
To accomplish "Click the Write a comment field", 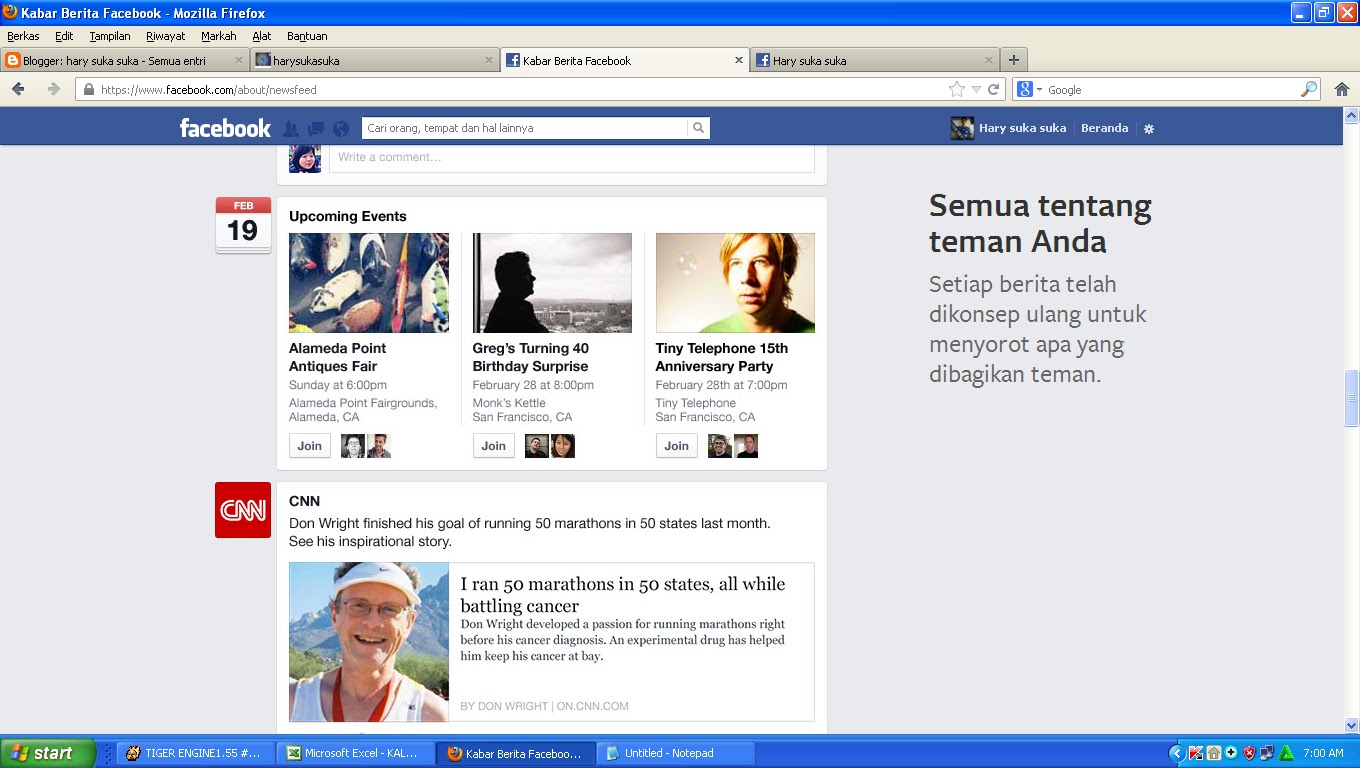I will point(572,157).
